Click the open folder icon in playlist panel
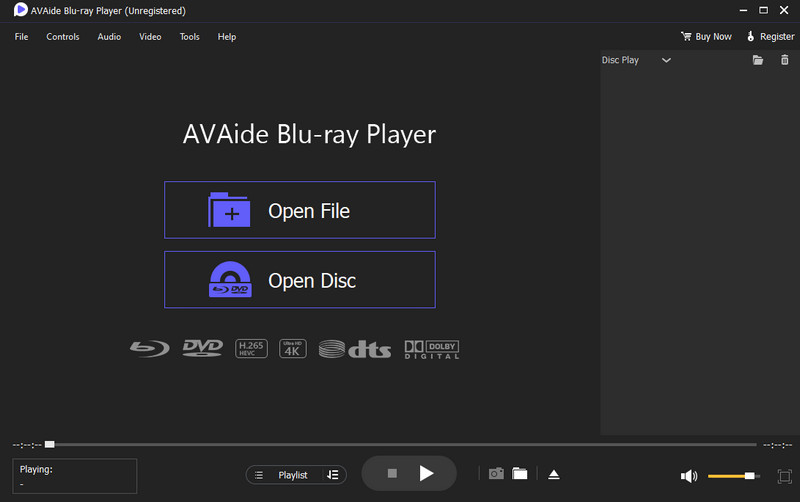 click(758, 60)
